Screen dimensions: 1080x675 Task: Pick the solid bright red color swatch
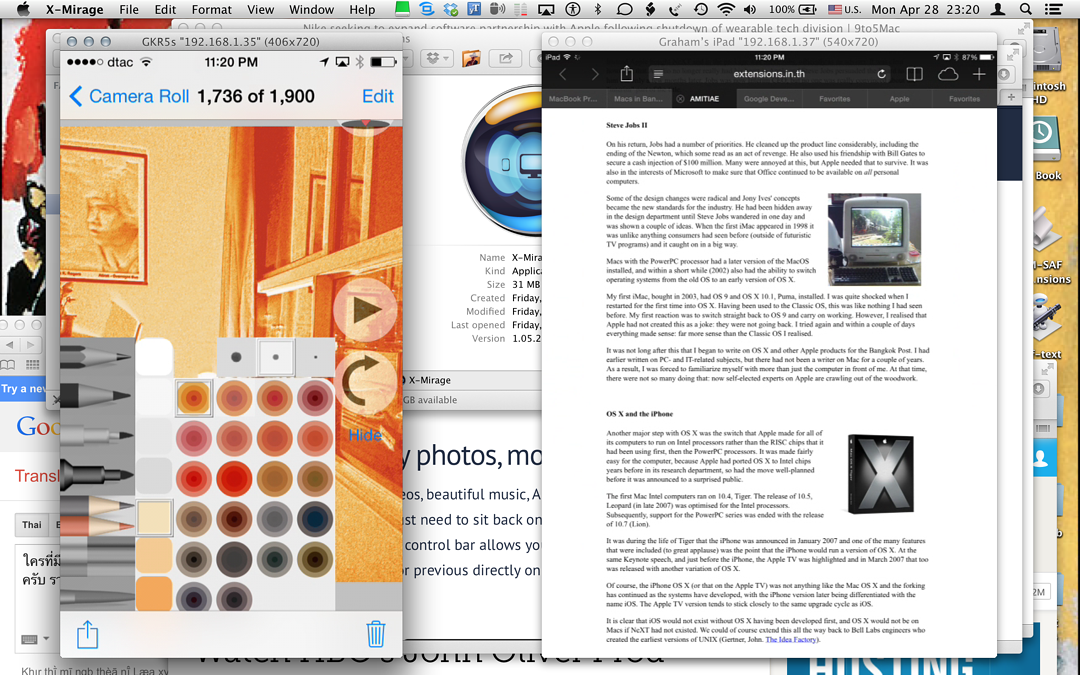(234, 479)
